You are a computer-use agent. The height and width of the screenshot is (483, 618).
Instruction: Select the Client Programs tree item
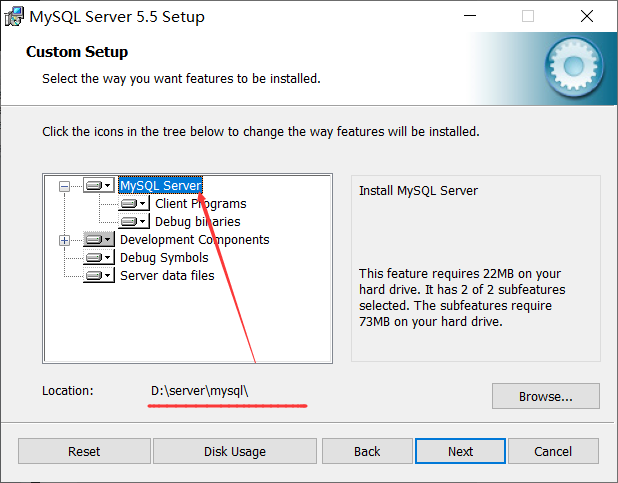tap(201, 203)
